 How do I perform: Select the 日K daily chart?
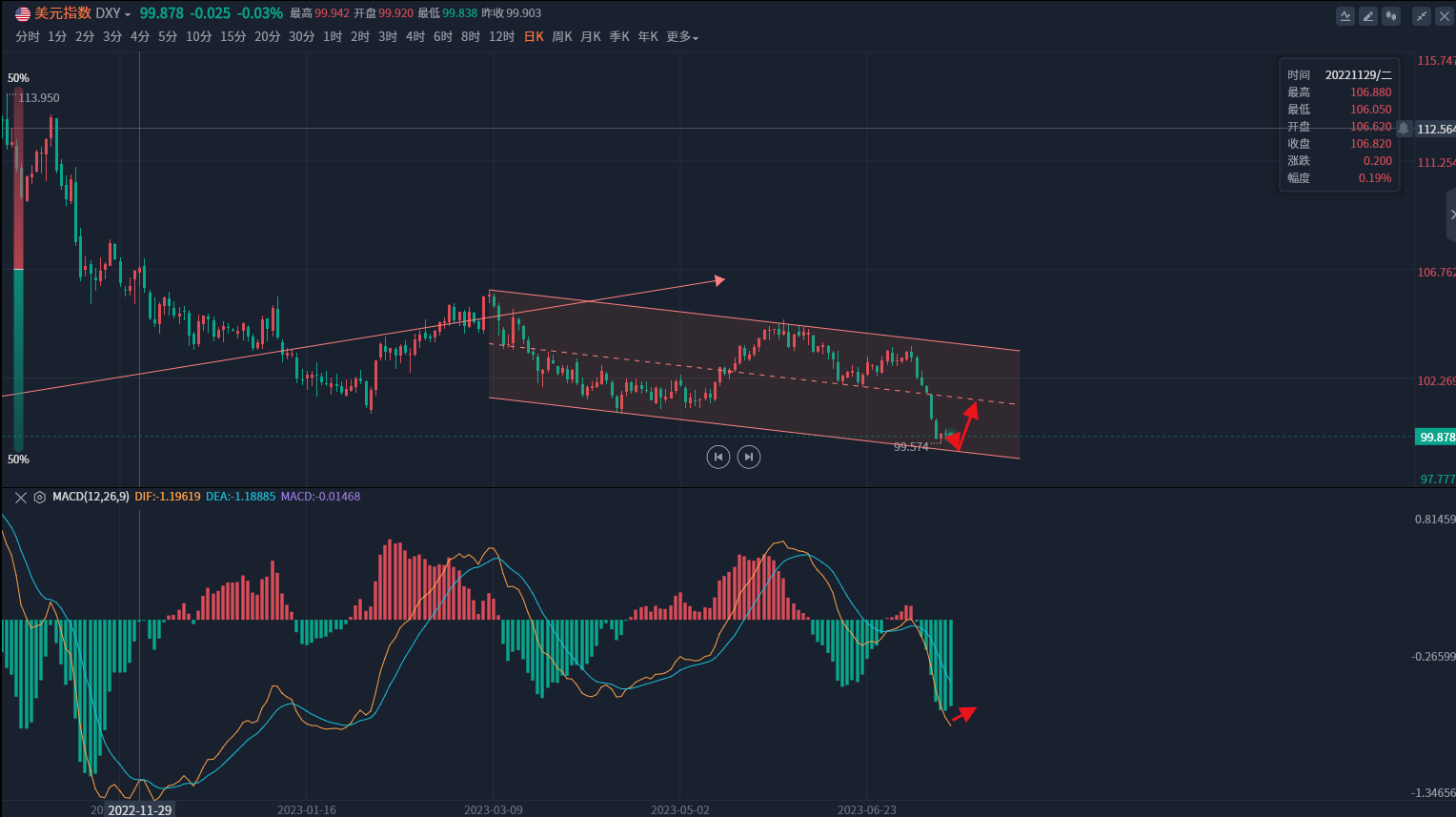pos(534,37)
